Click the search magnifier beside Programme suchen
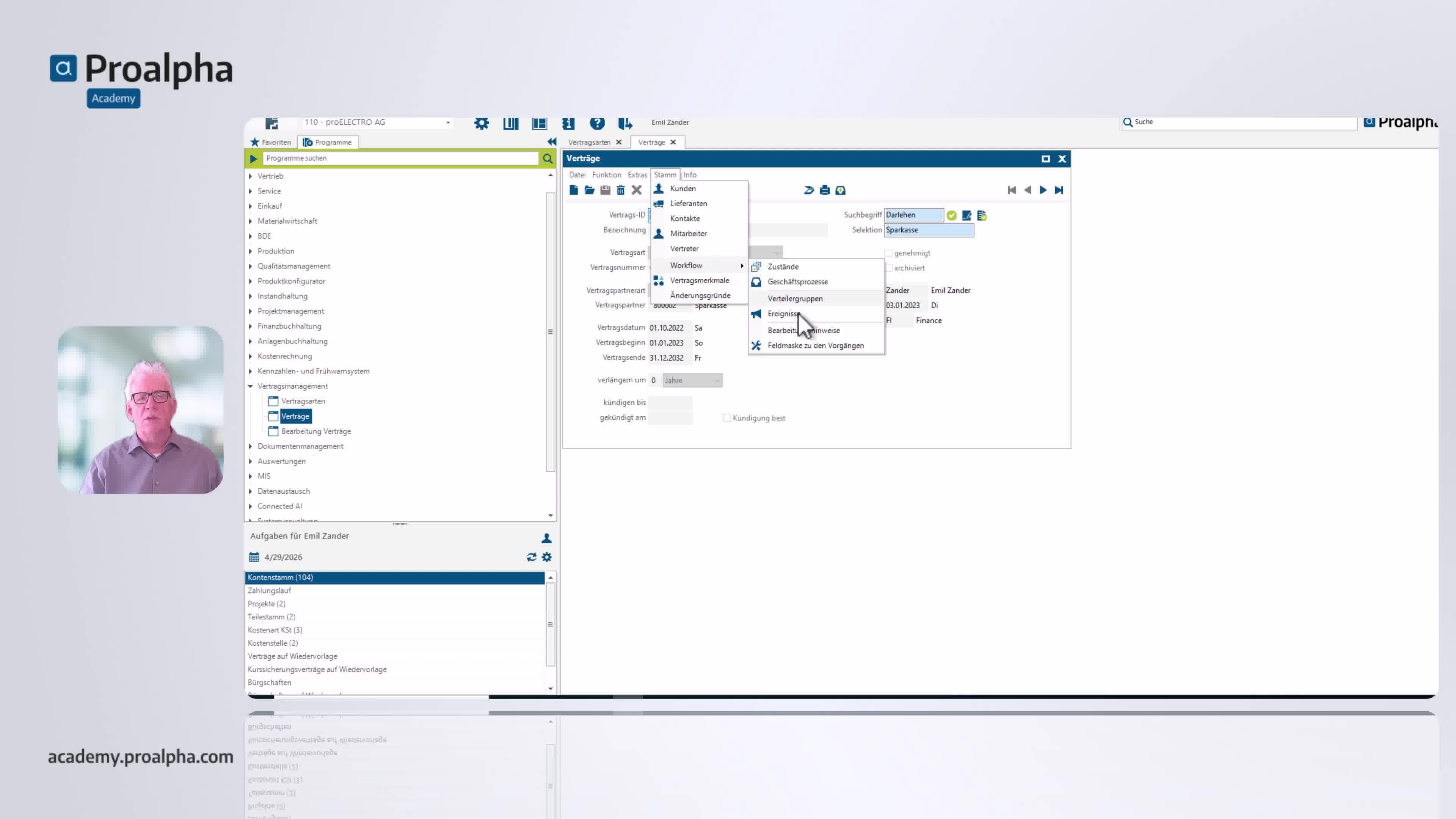1456x819 pixels. coord(547,158)
